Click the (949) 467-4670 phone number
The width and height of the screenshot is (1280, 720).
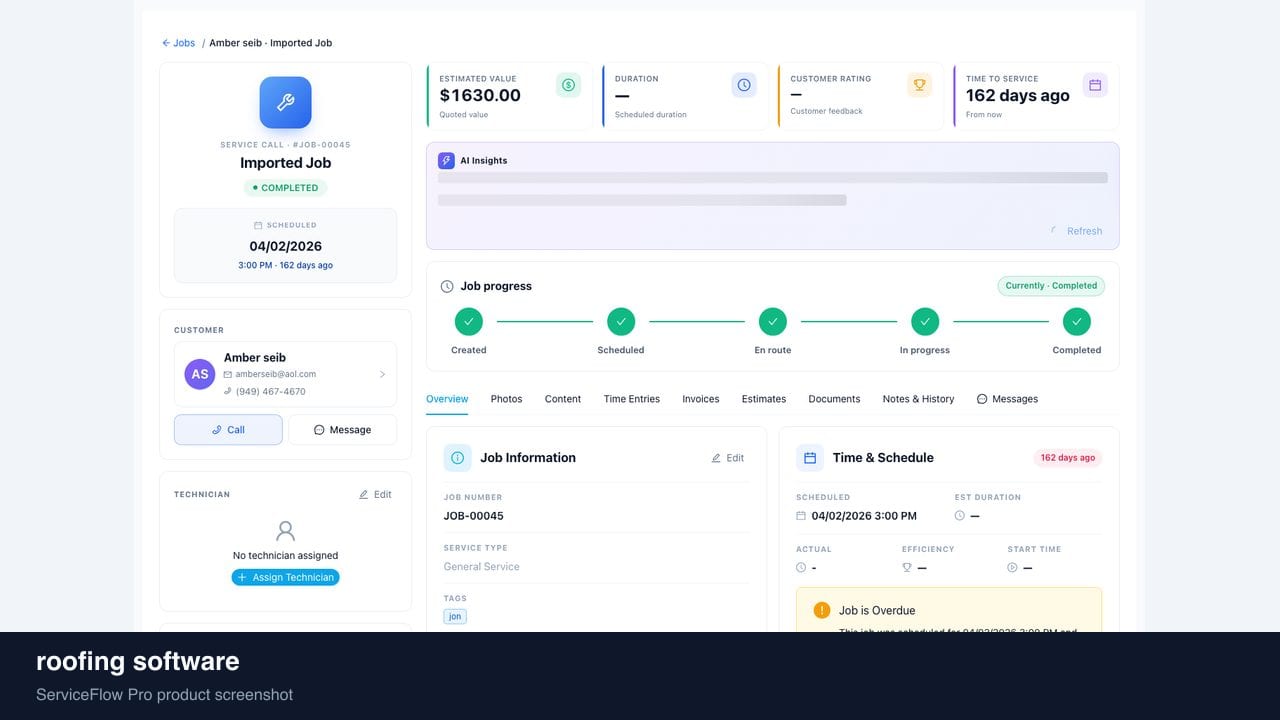point(271,391)
